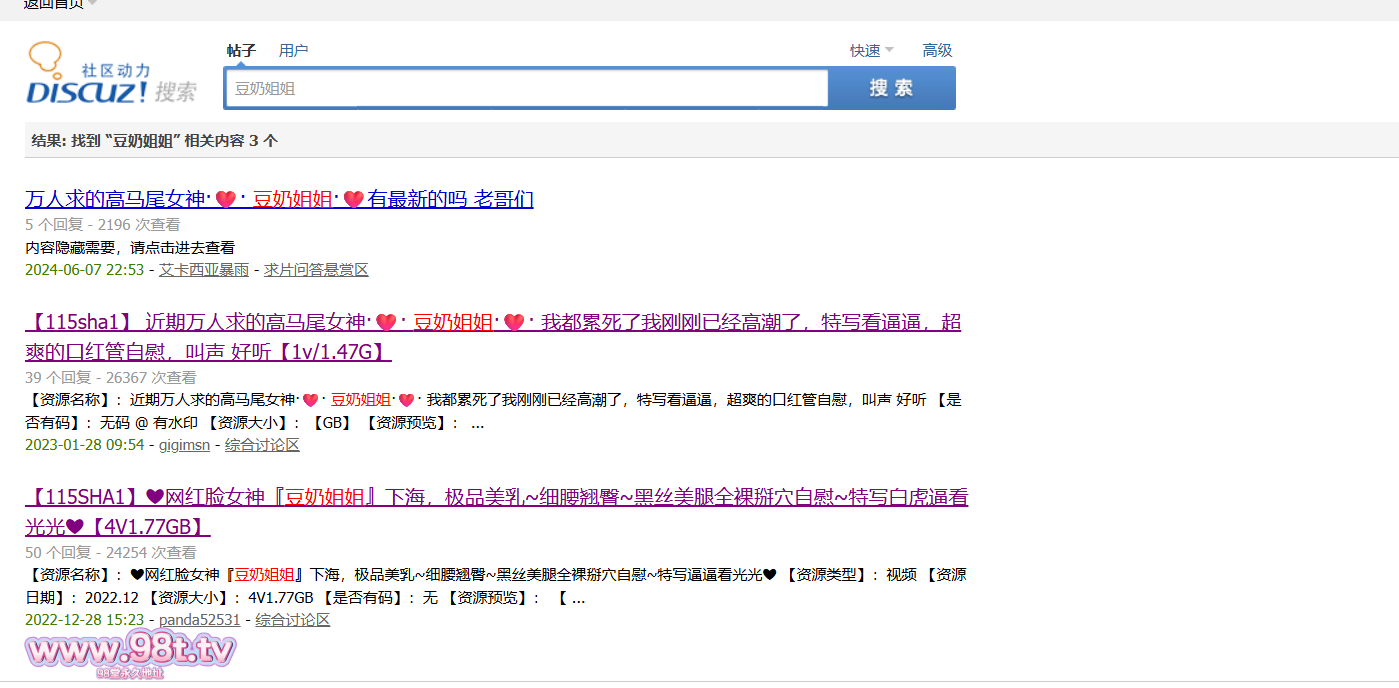The width and height of the screenshot is (1399, 688).
Task: Switch to the 用户 search tab
Action: tap(293, 51)
